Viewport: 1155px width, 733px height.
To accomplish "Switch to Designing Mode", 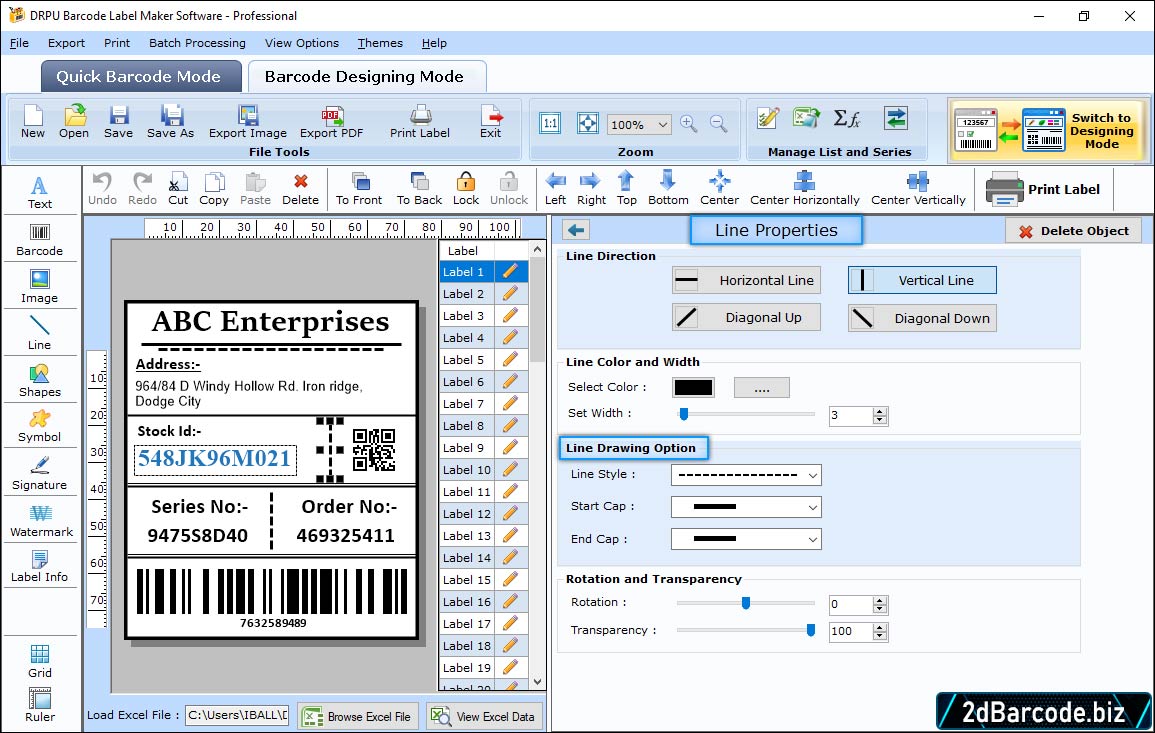I will pyautogui.click(x=1049, y=130).
